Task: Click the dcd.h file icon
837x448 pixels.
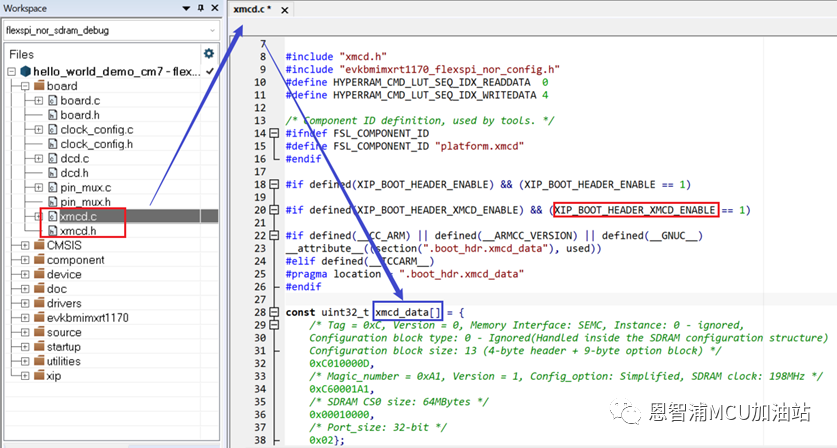Action: click(x=52, y=173)
